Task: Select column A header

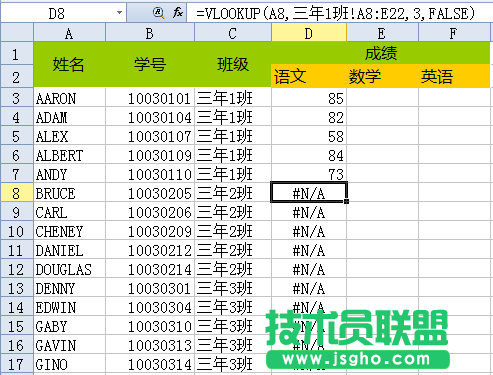Action: point(69,33)
